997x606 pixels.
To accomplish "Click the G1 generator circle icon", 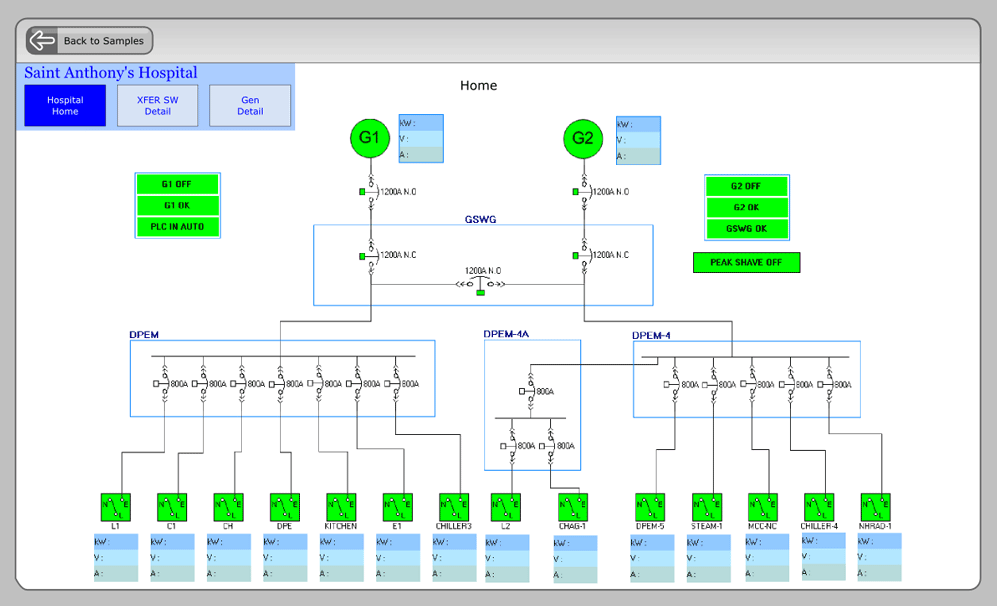I will point(369,138).
